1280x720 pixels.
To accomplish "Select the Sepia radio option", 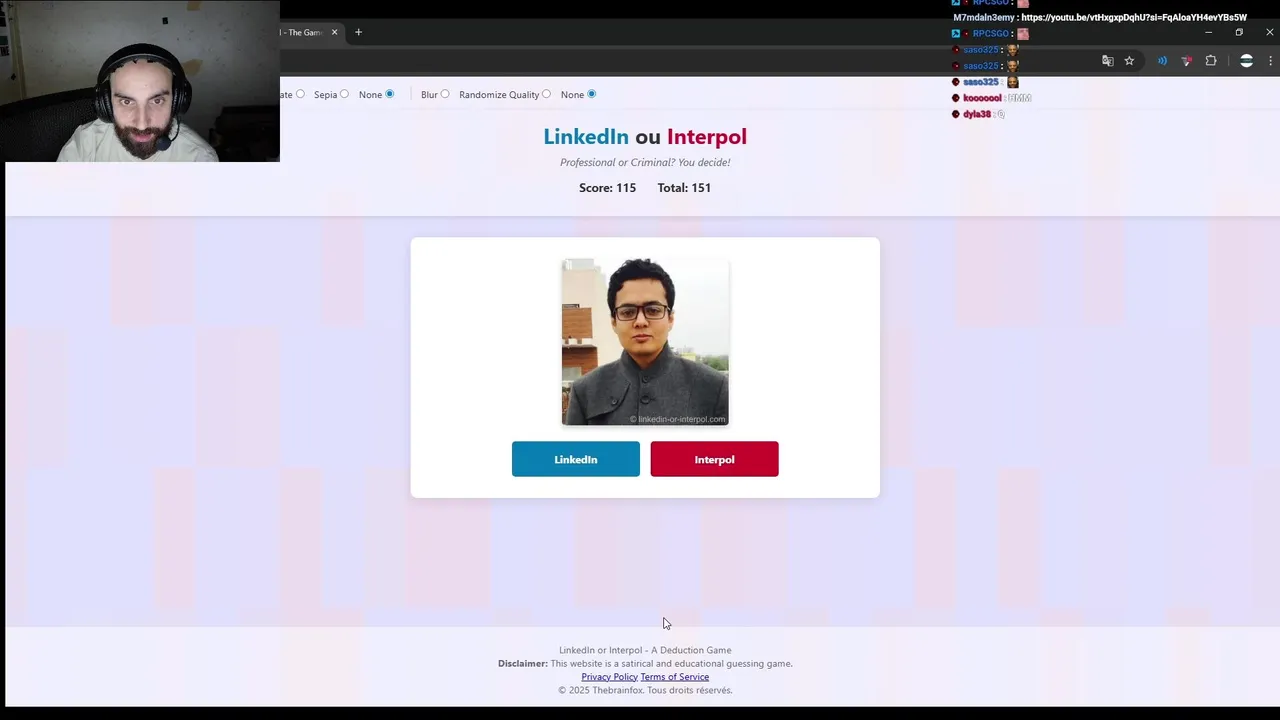I will [344, 94].
